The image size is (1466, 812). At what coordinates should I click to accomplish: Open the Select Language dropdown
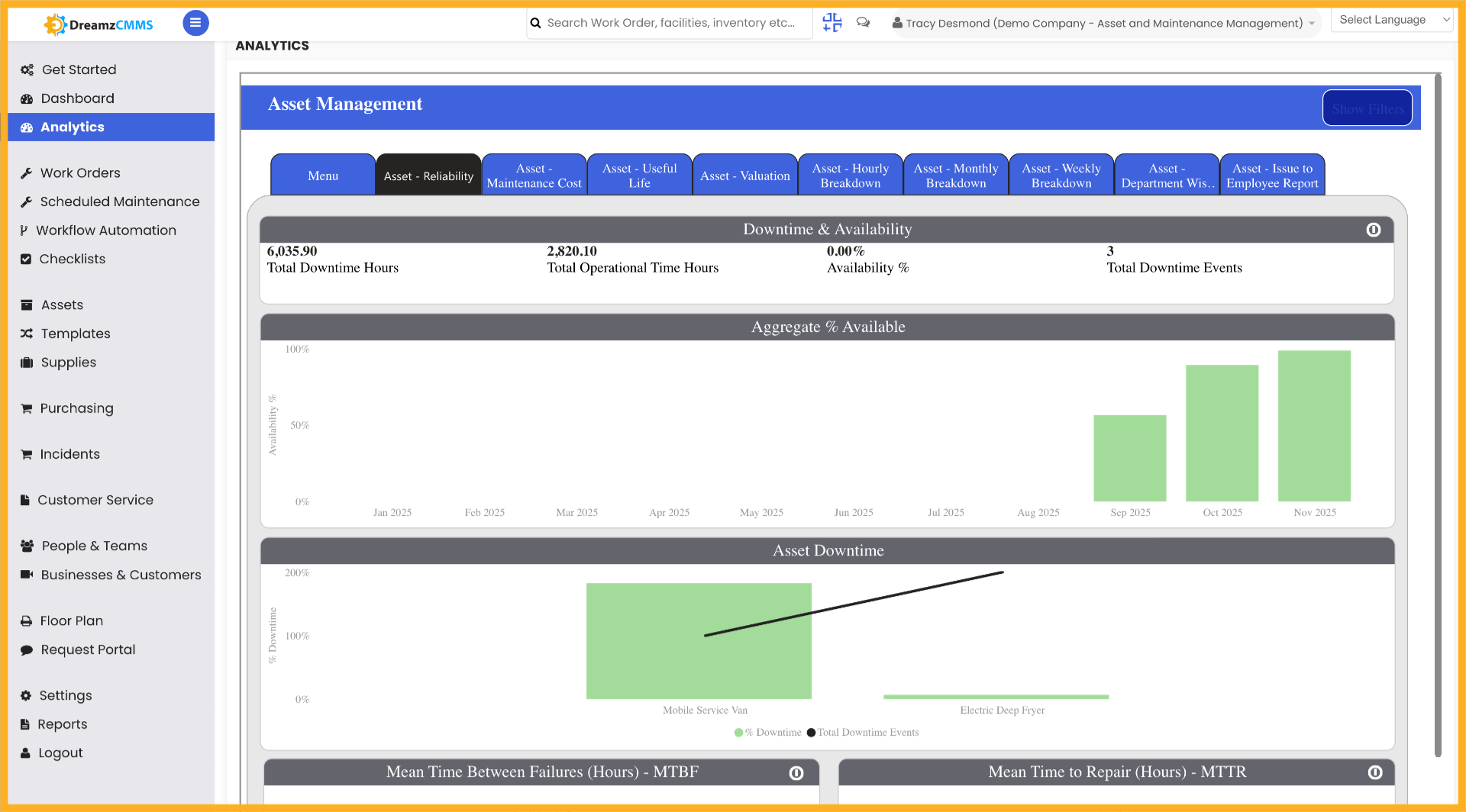(x=1390, y=19)
